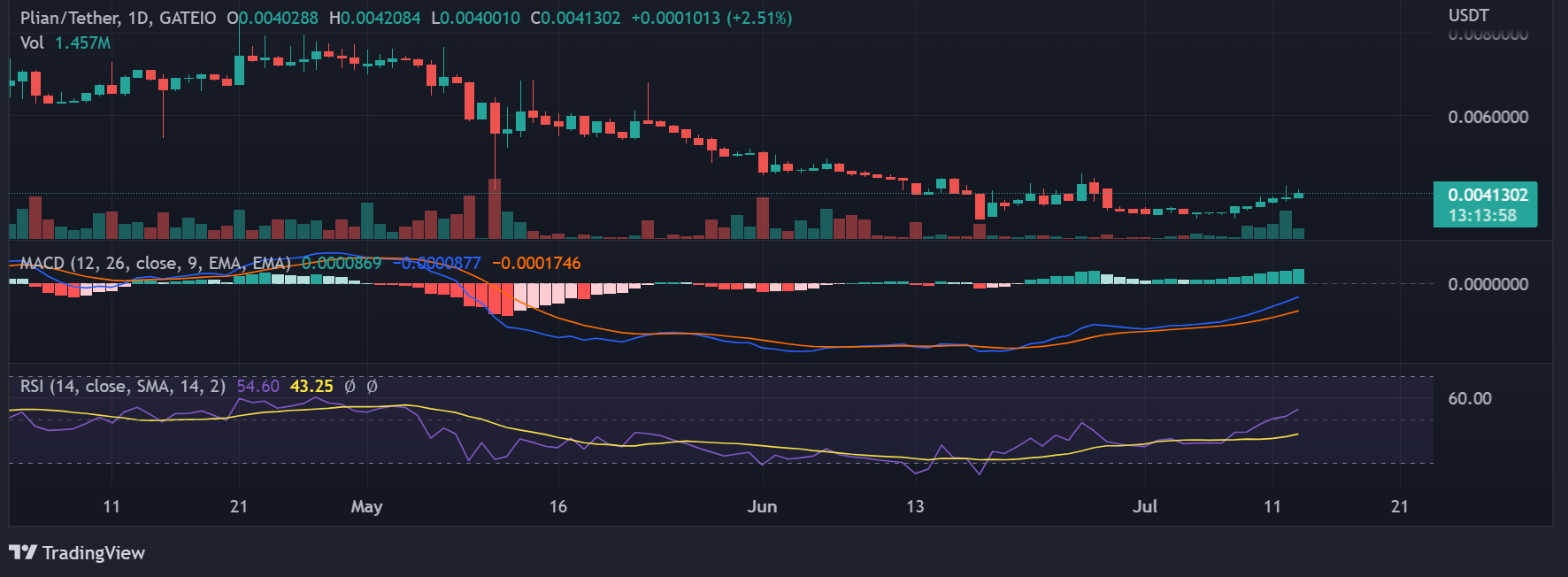Click the bar countdown timer 13:13:58
Image resolution: width=1568 pixels, height=577 pixels.
click(x=1483, y=215)
